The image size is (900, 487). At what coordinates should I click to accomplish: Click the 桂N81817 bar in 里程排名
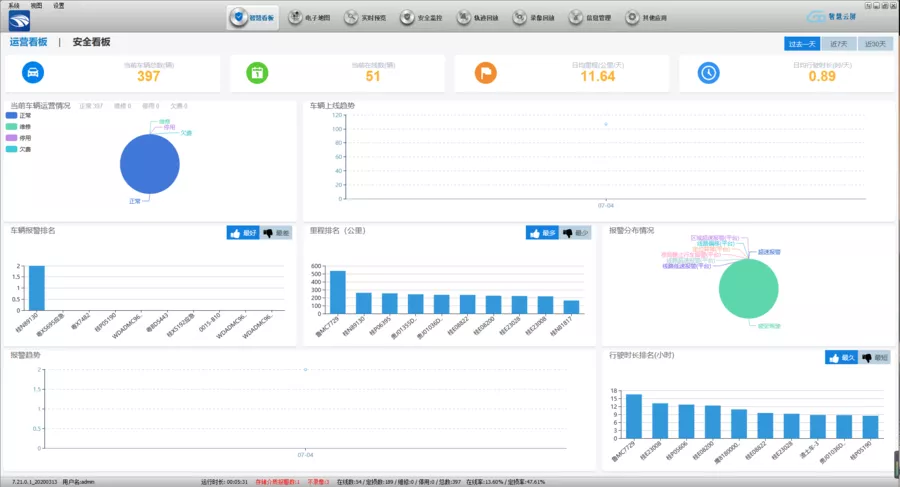click(571, 307)
